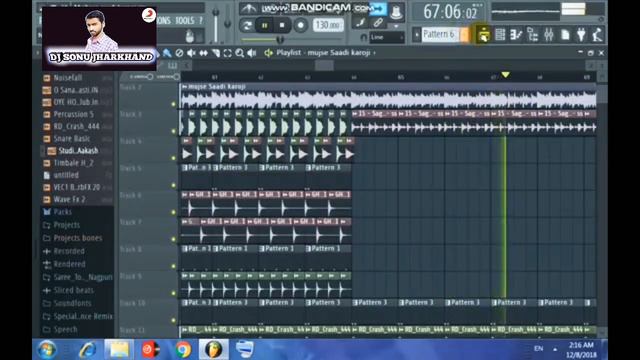Open Playlist title dropdown 'mujse Saadi karoji'
Image resolution: width=640 pixels, height=360 pixels.
pos(326,53)
